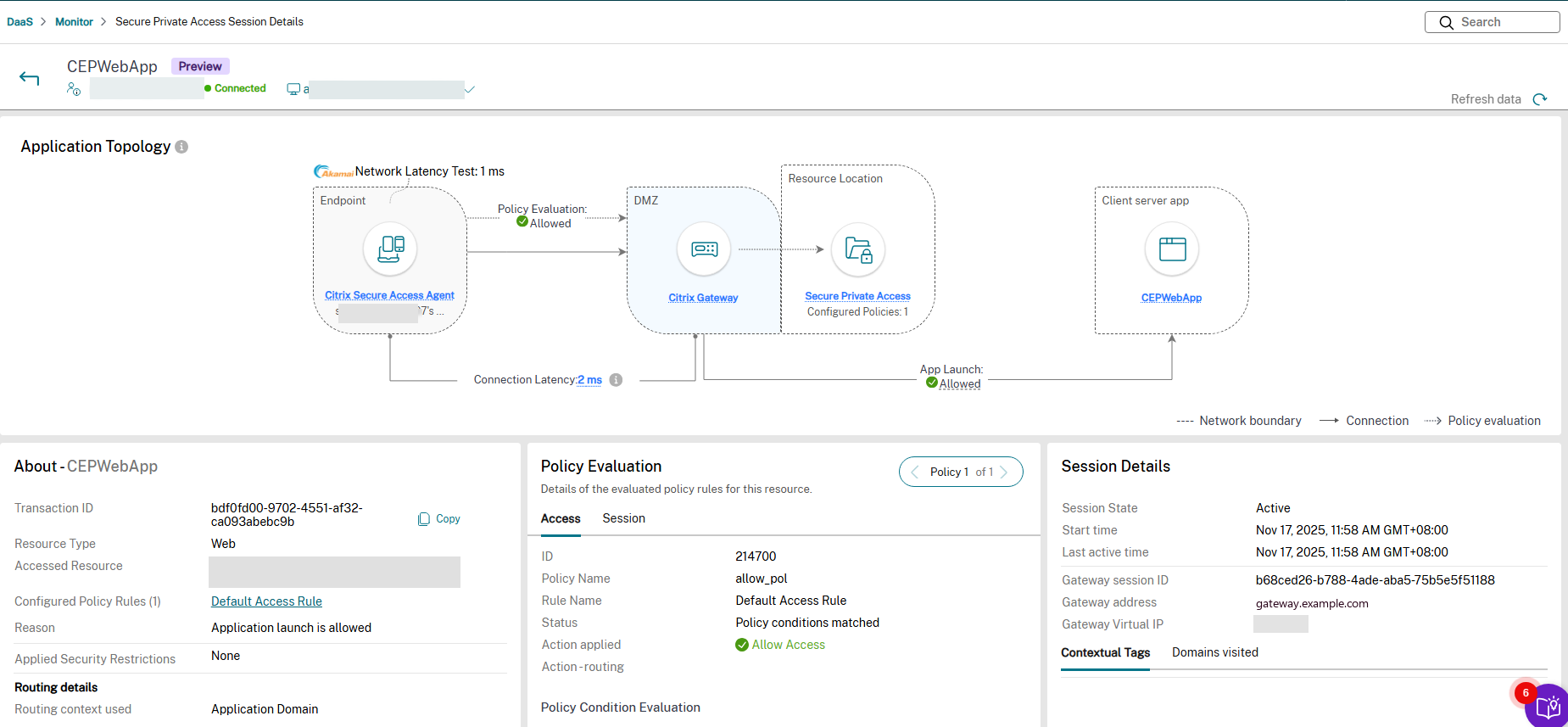
Task: Click the green check beside Allow Access
Action: point(742,645)
